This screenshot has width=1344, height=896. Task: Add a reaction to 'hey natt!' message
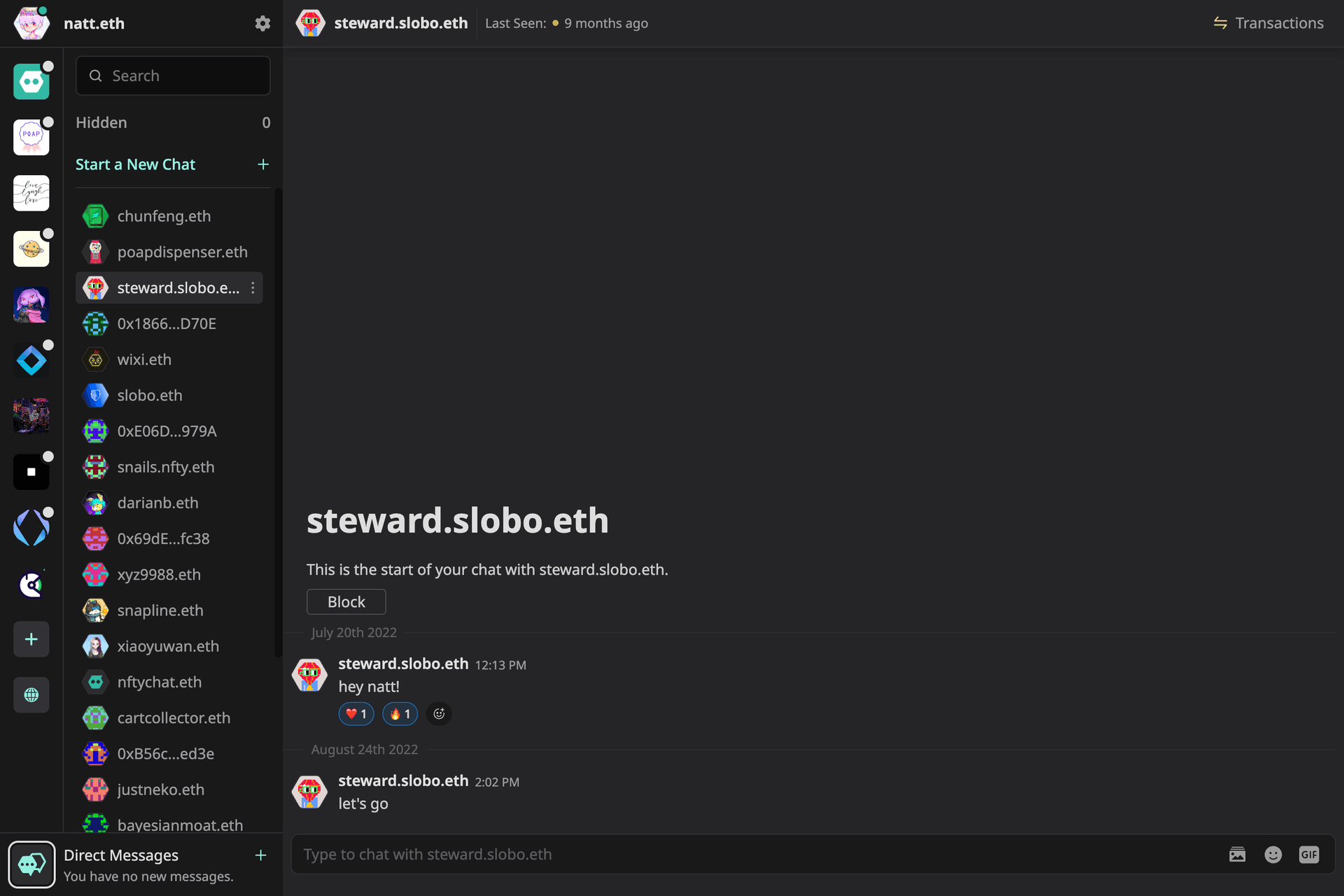pos(439,713)
